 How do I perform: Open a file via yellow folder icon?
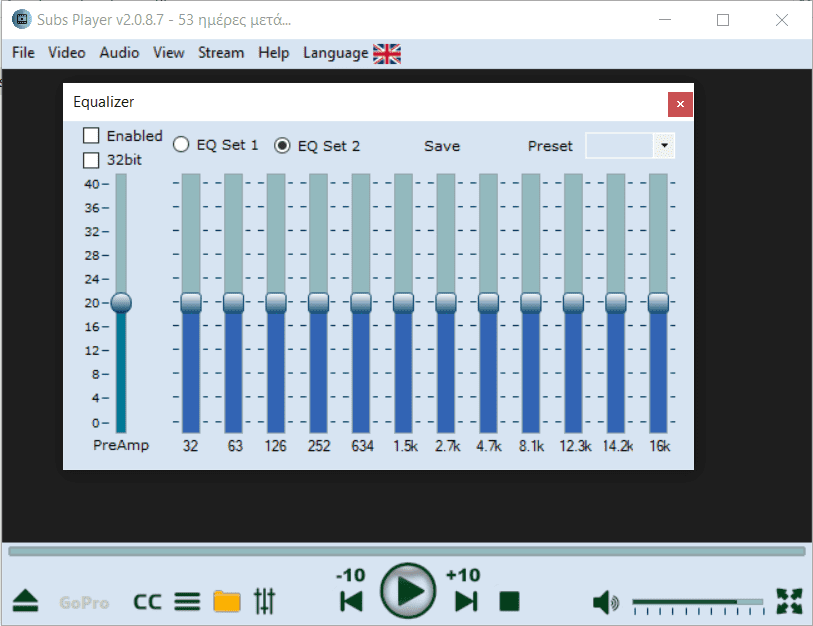tap(227, 602)
